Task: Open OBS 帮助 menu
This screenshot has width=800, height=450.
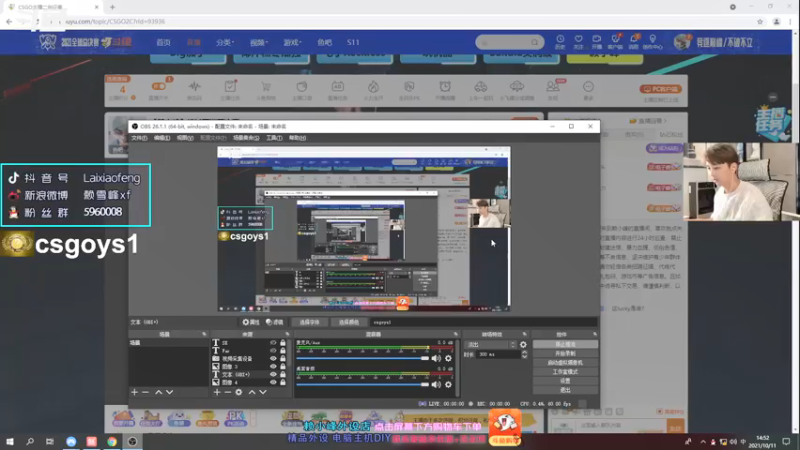Action: click(297, 138)
